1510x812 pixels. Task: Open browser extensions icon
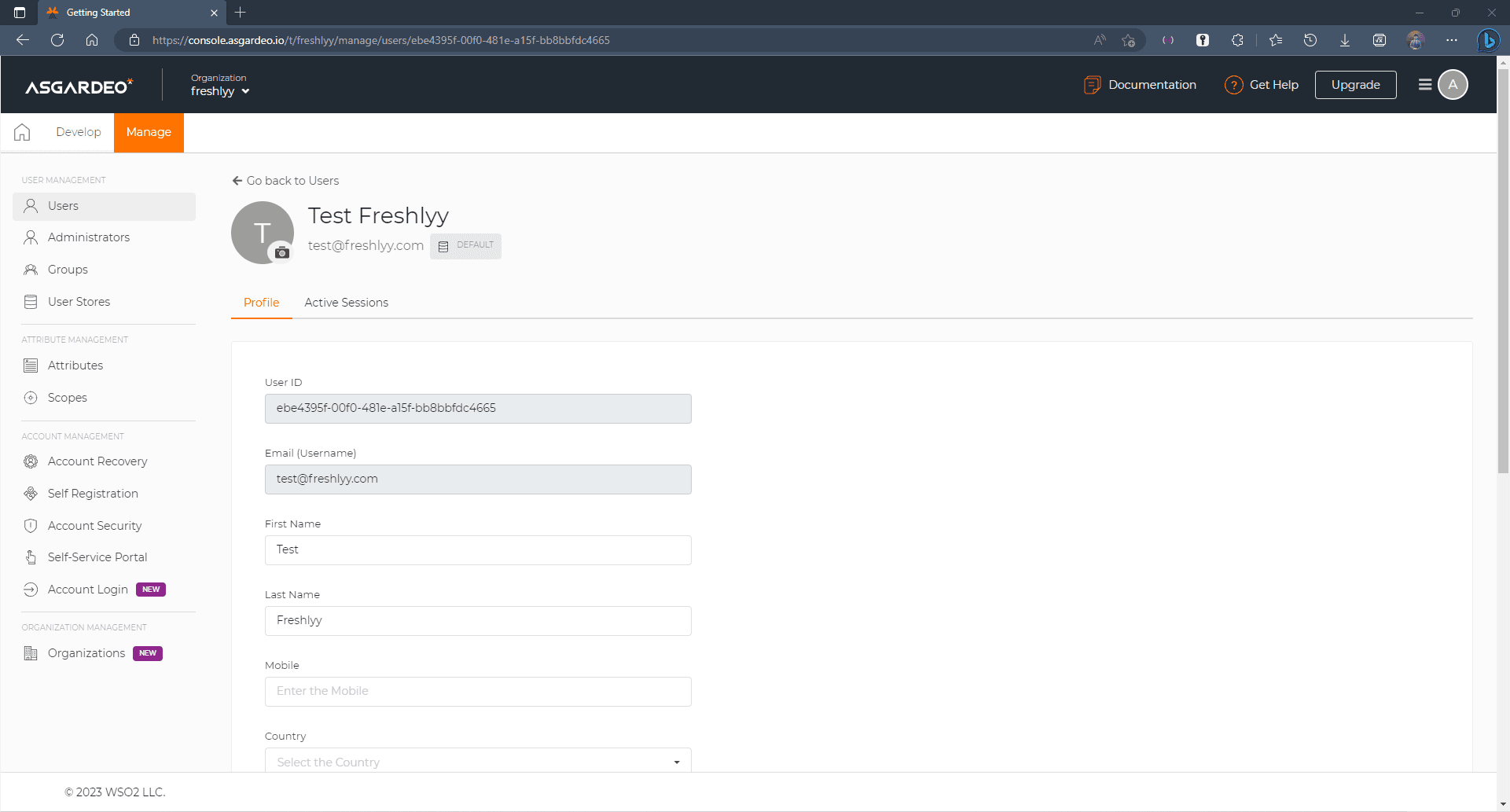(1237, 40)
